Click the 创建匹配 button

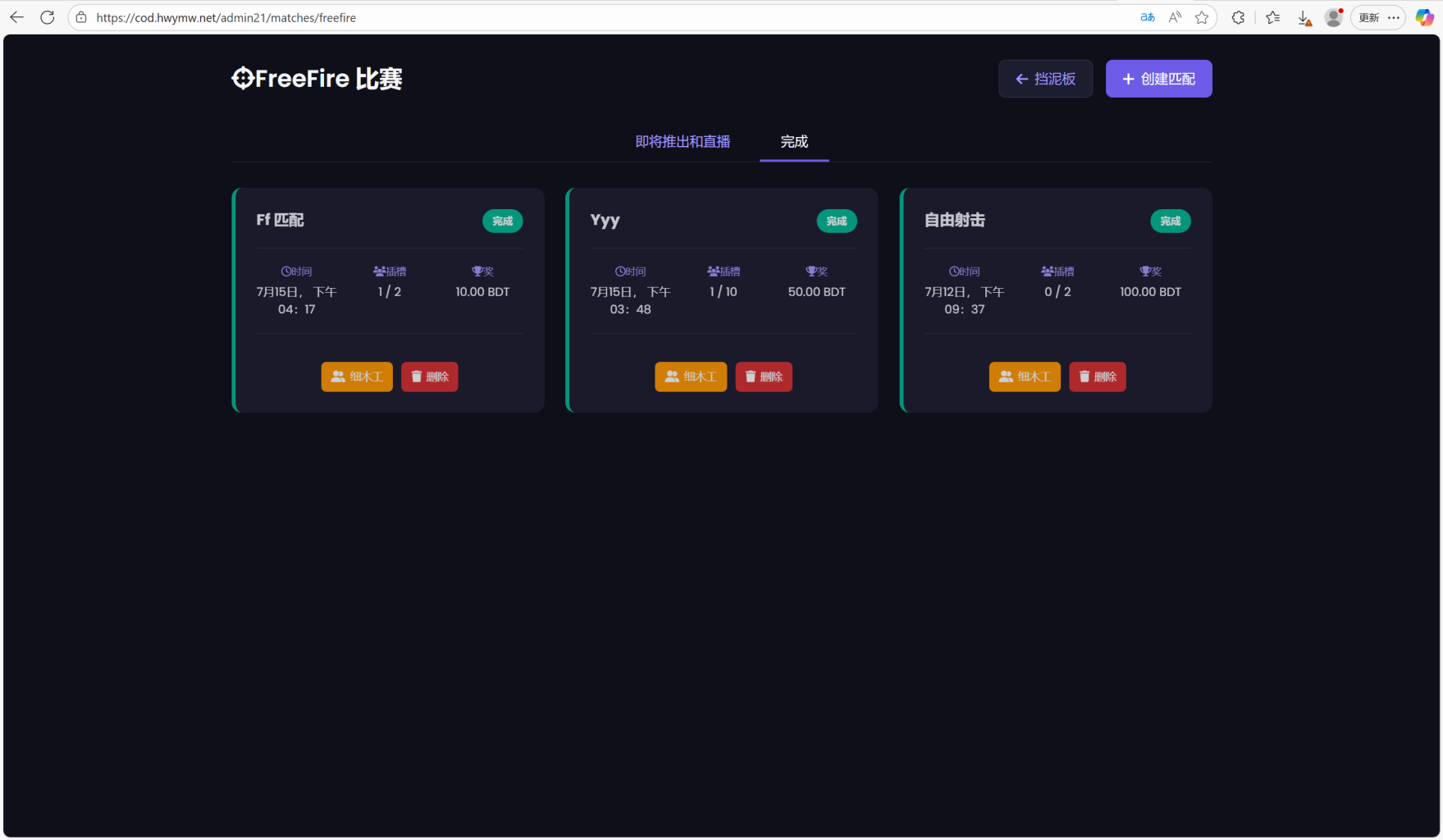[x=1158, y=79]
